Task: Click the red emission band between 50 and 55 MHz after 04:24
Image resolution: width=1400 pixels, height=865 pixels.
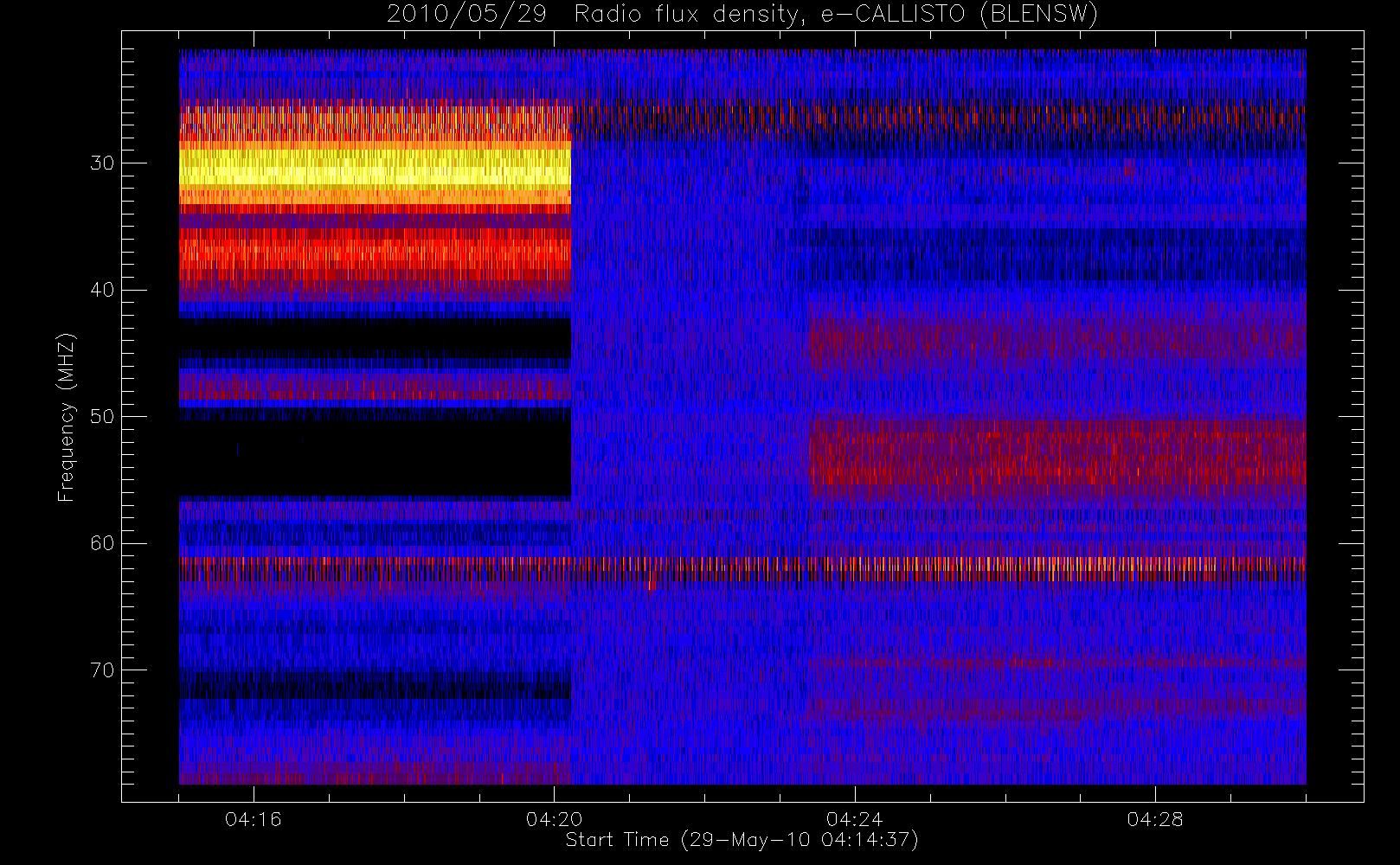Action: pos(1057,452)
